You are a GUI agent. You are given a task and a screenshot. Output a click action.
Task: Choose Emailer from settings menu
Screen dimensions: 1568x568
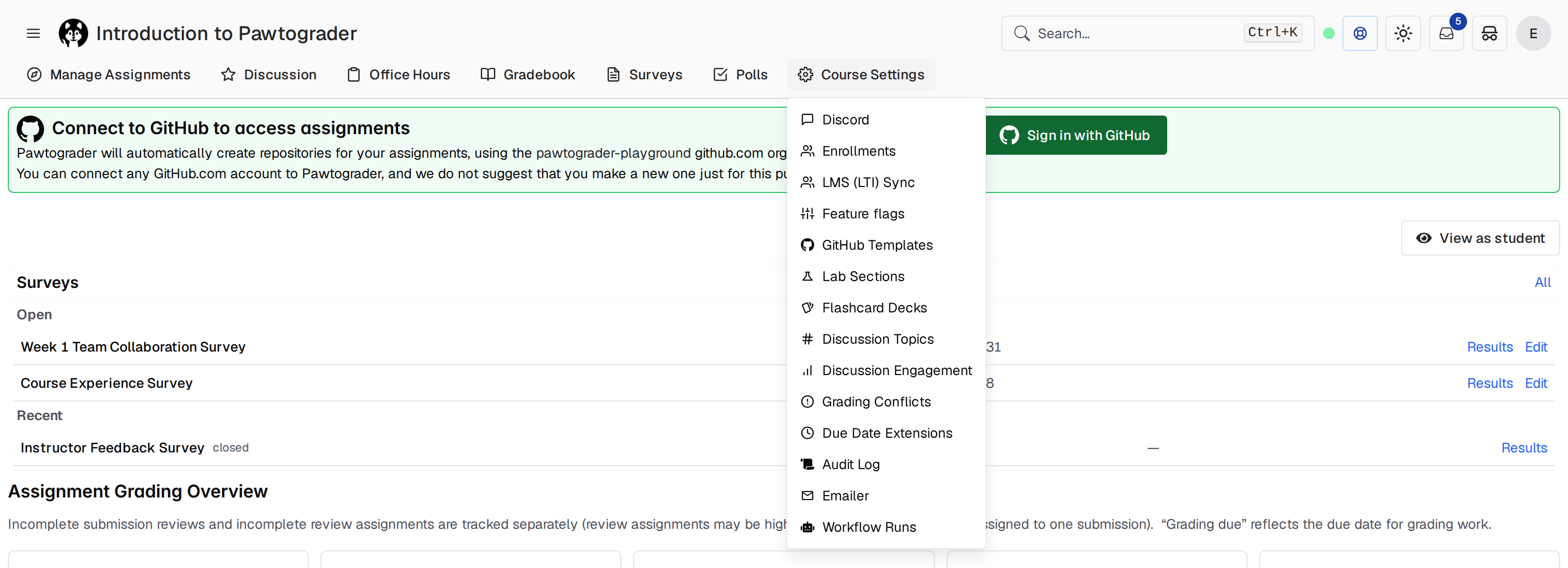(886, 496)
